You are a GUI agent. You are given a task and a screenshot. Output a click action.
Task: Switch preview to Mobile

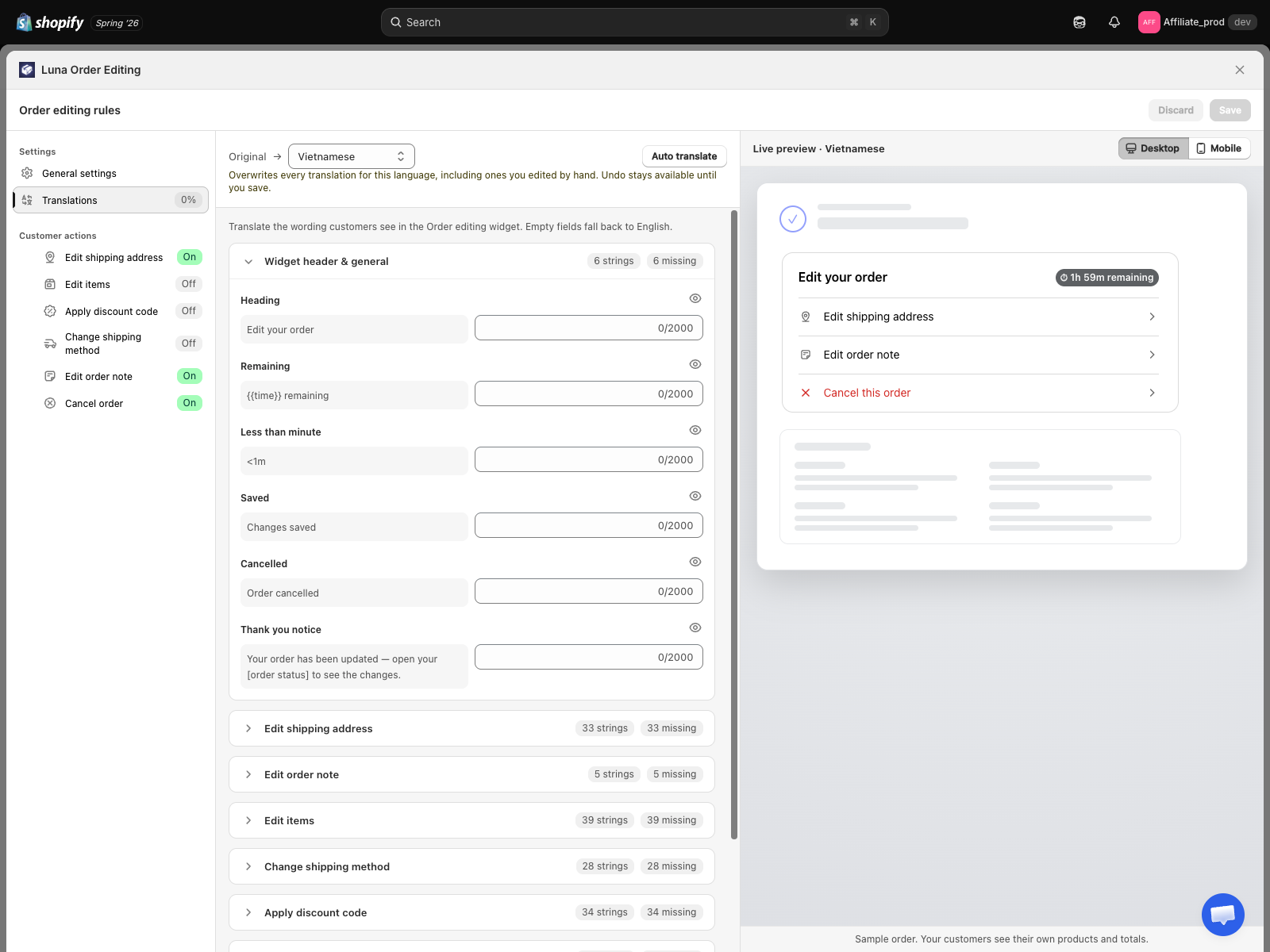coord(1219,148)
